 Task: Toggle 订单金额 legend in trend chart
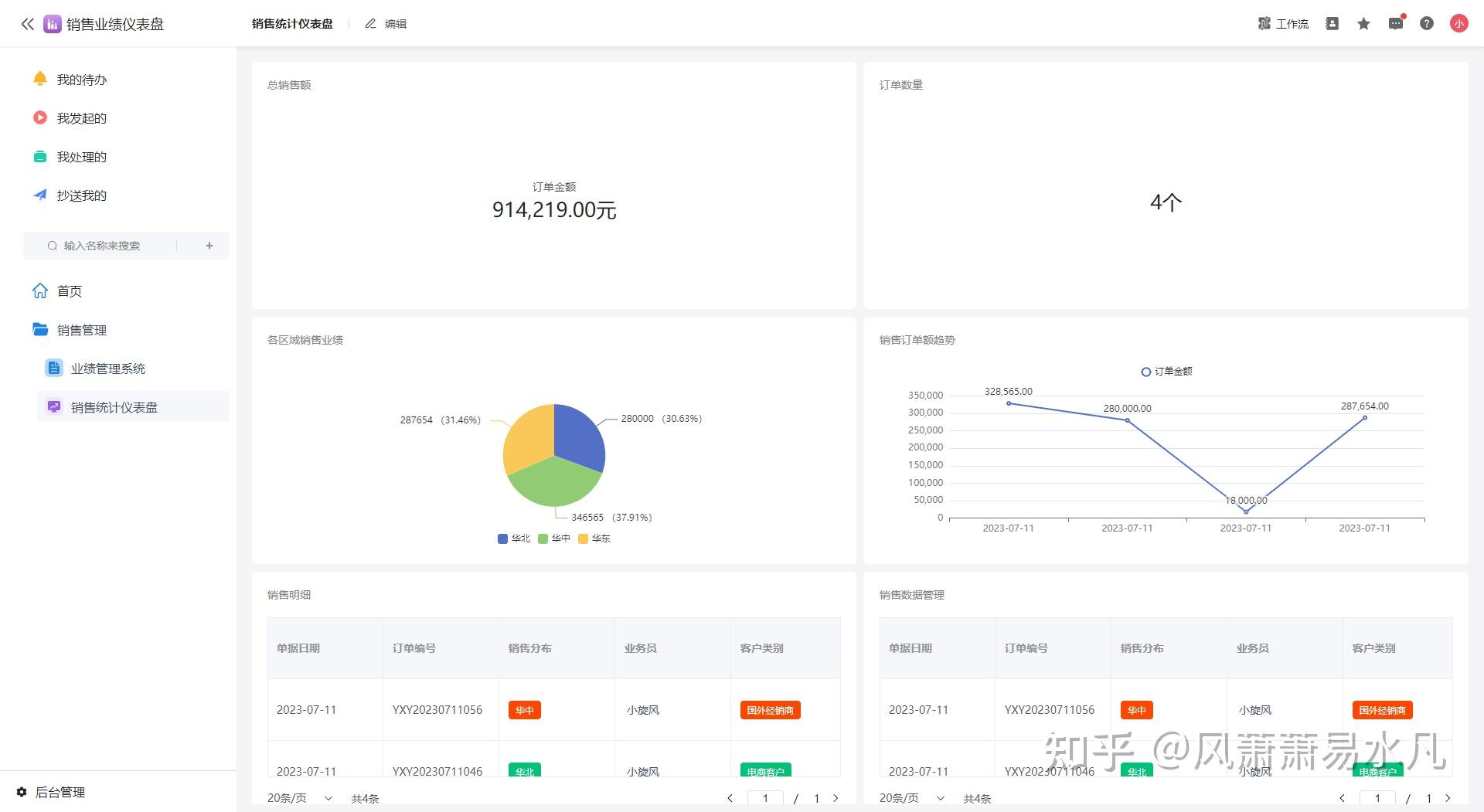(1166, 372)
